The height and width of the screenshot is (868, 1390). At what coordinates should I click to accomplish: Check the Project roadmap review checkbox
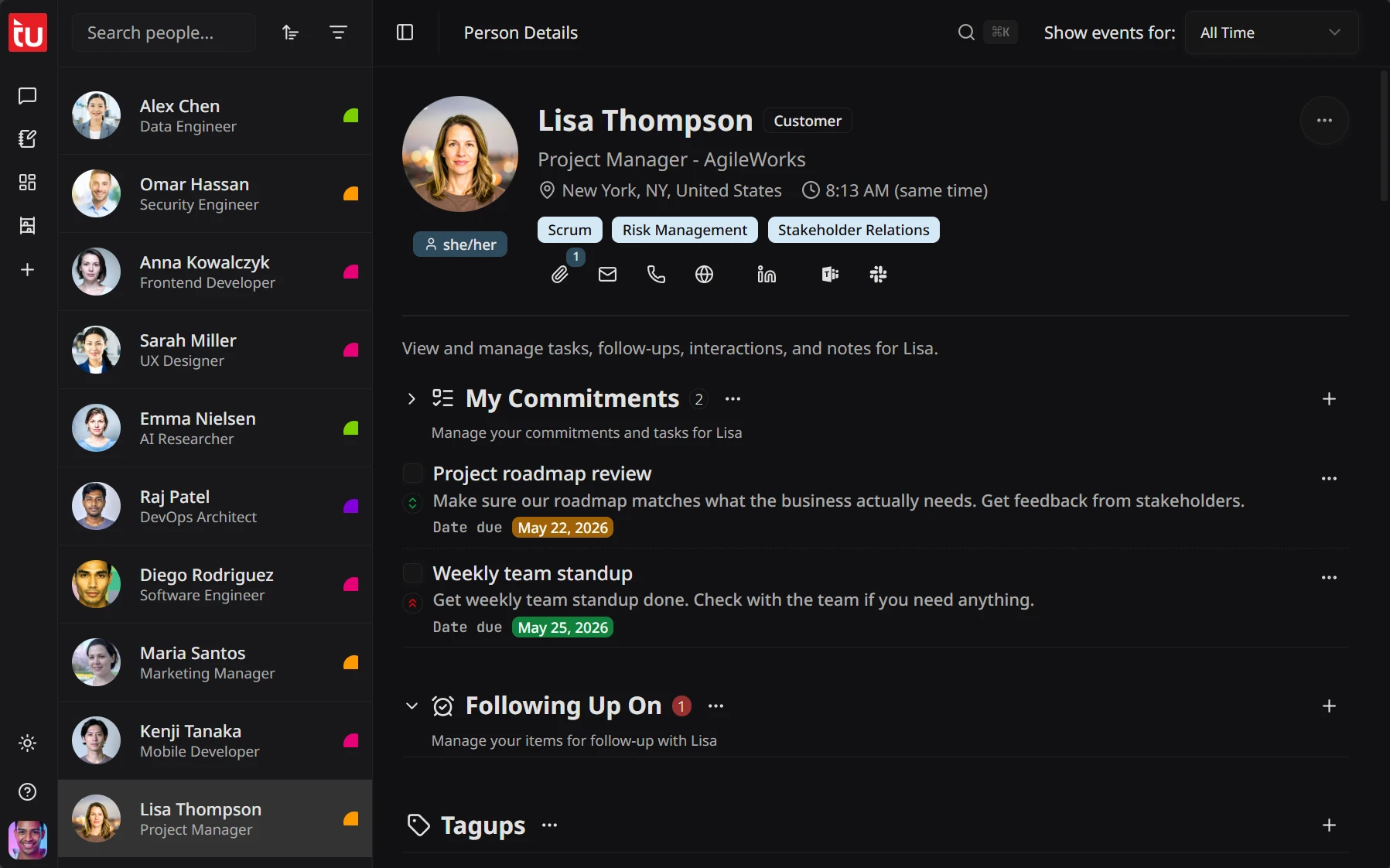(x=413, y=473)
